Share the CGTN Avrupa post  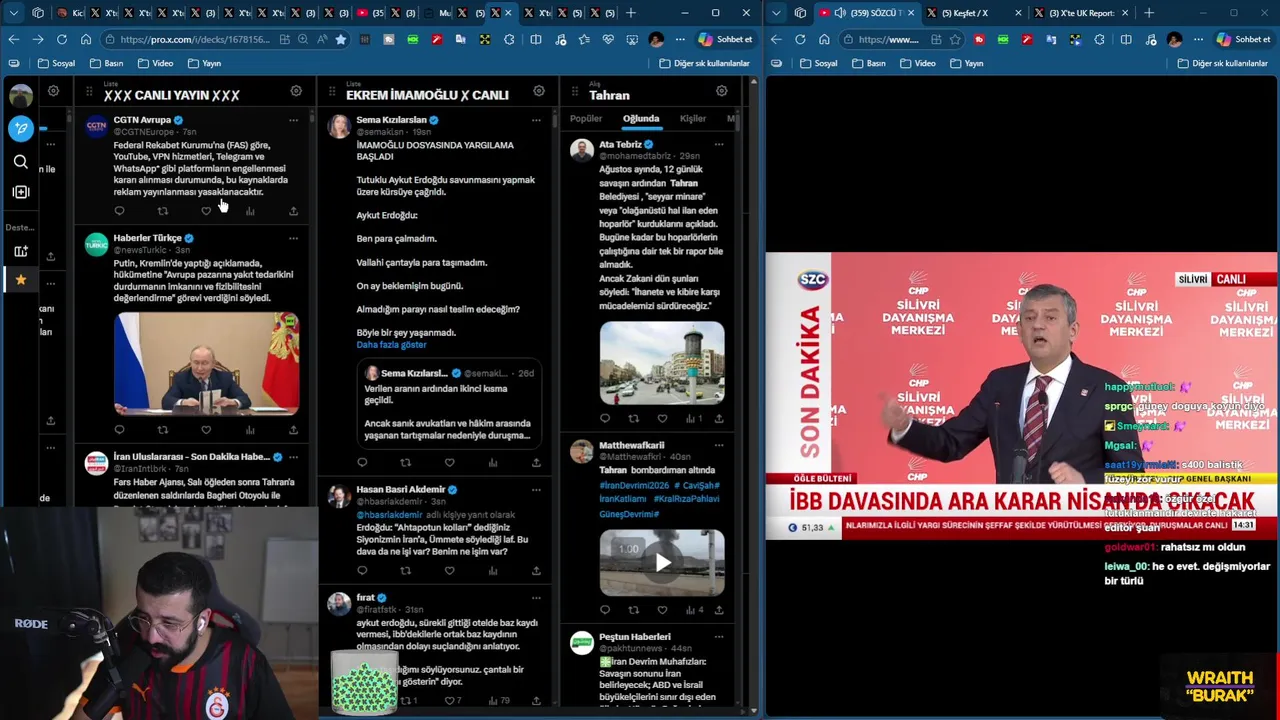tap(293, 211)
